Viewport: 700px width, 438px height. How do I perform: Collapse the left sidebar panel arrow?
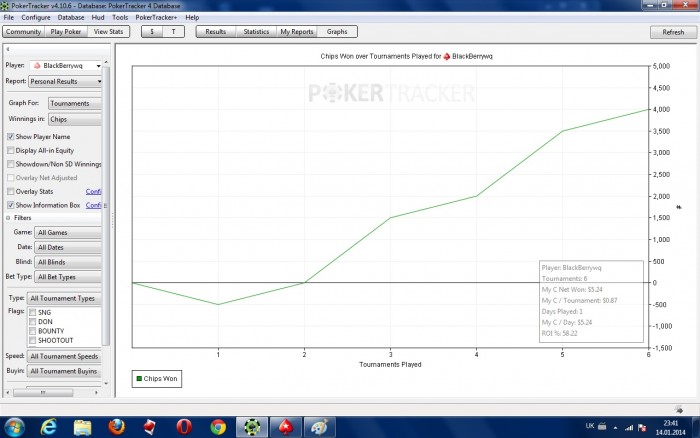[x=8, y=49]
